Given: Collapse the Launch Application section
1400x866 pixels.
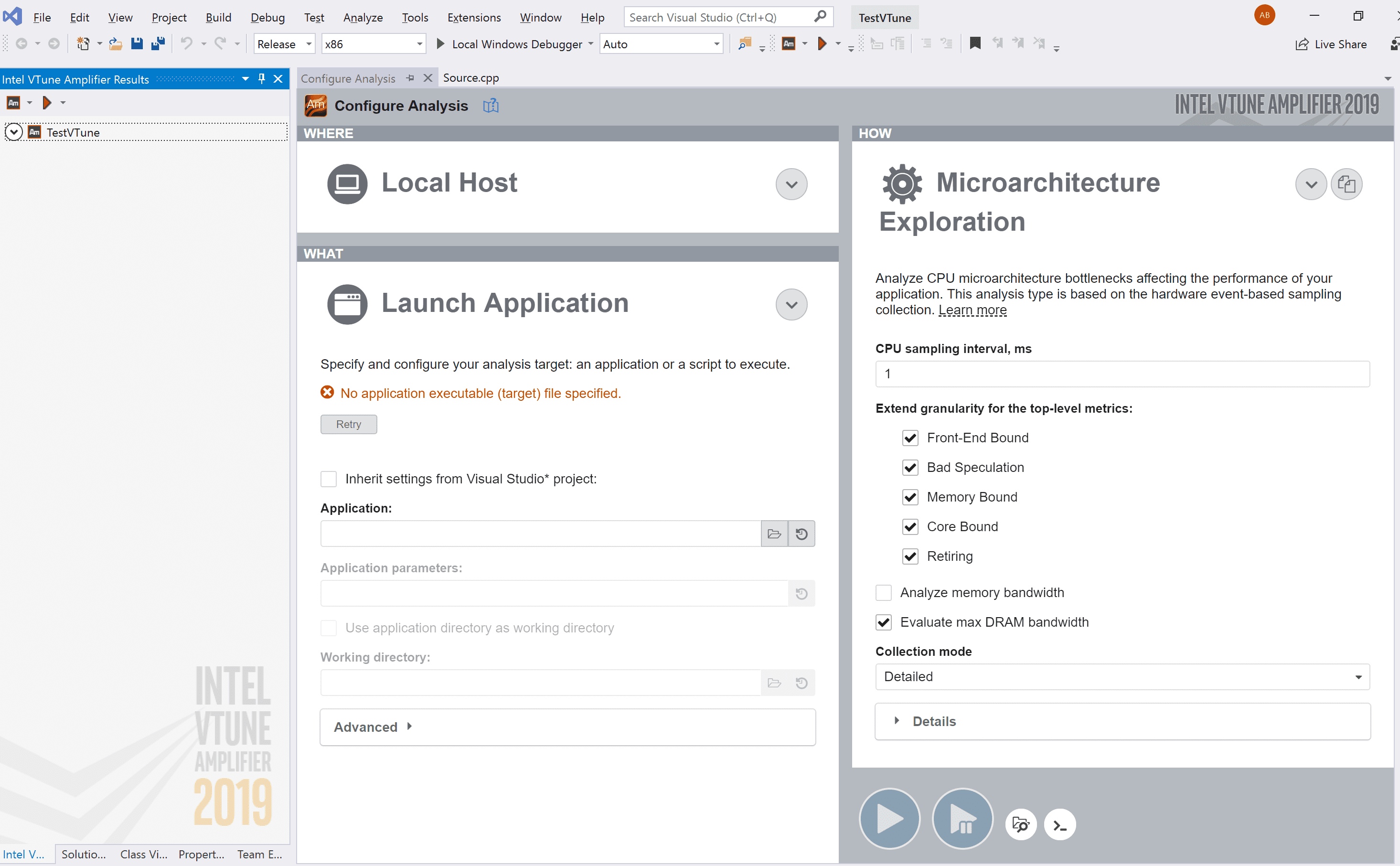Looking at the screenshot, I should coord(791,304).
